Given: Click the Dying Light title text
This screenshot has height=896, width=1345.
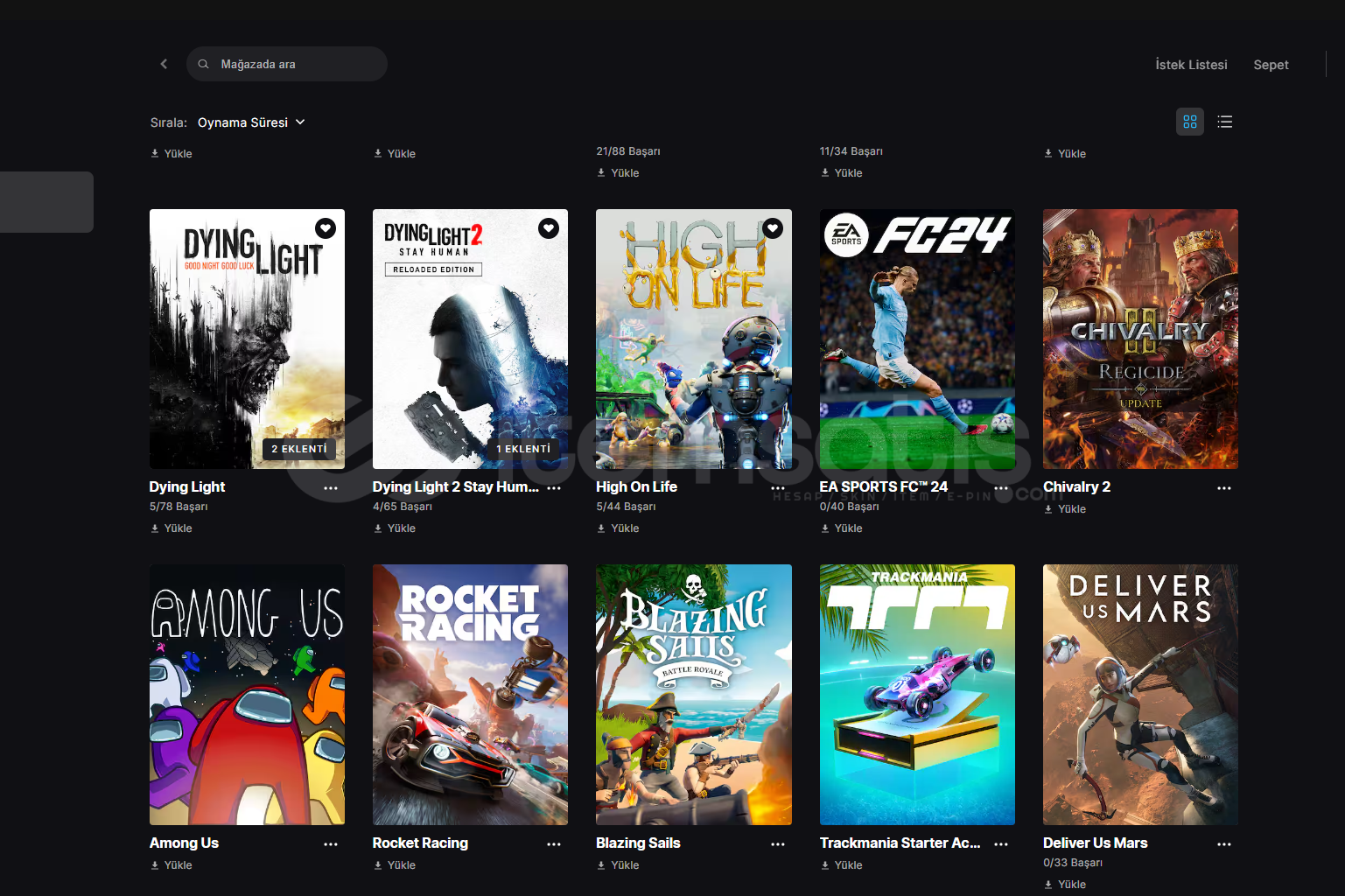Looking at the screenshot, I should click(x=187, y=486).
